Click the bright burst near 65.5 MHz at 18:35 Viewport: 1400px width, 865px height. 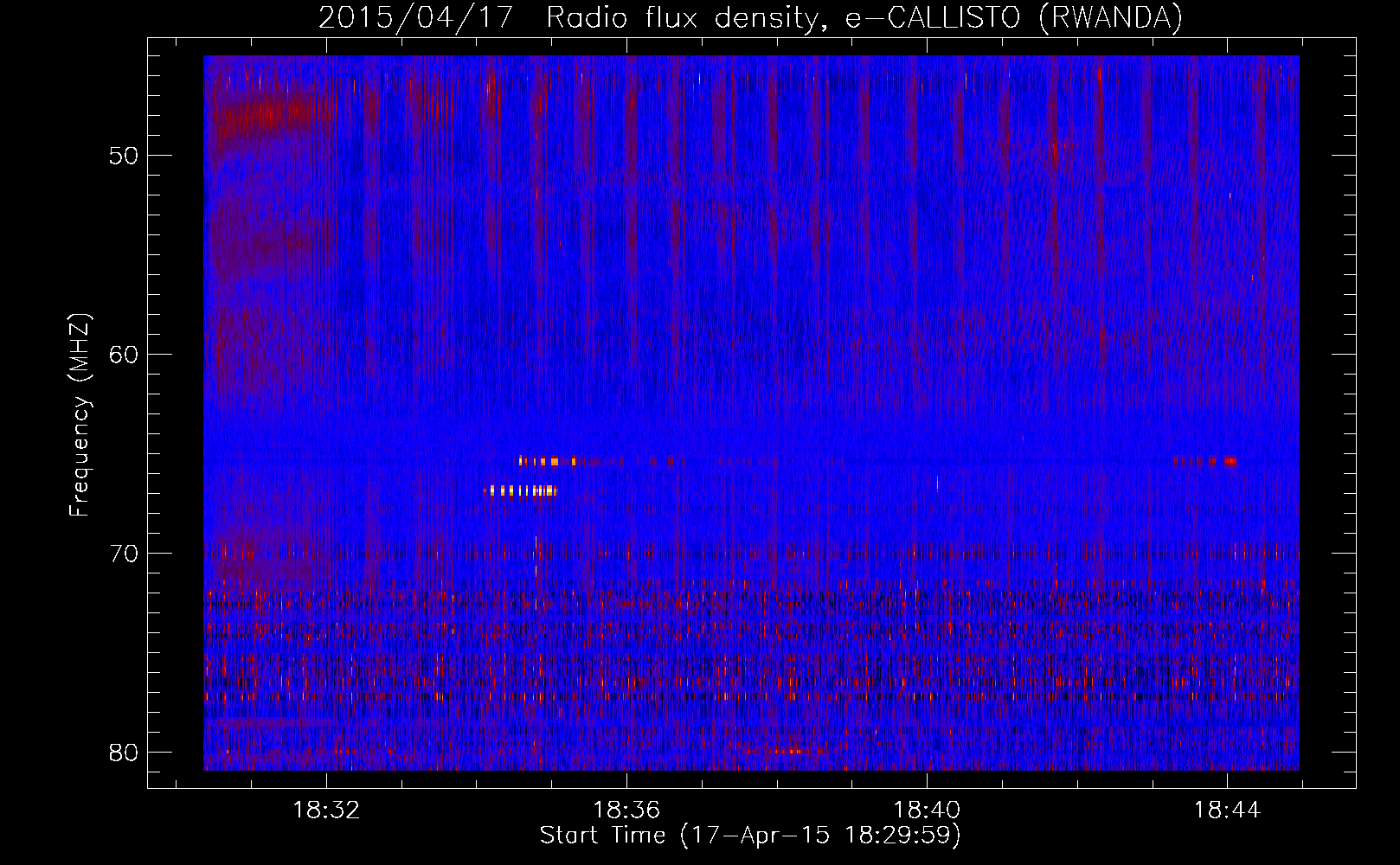point(547,461)
